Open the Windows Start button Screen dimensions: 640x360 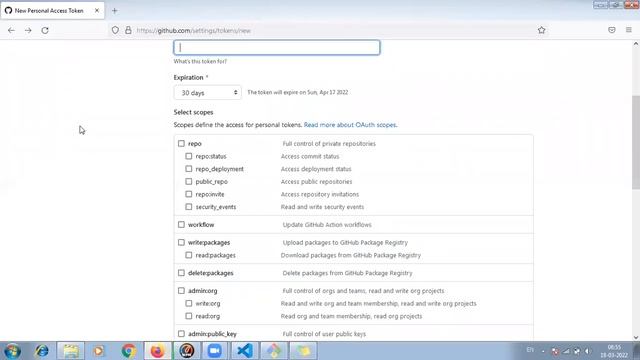pos(13,351)
